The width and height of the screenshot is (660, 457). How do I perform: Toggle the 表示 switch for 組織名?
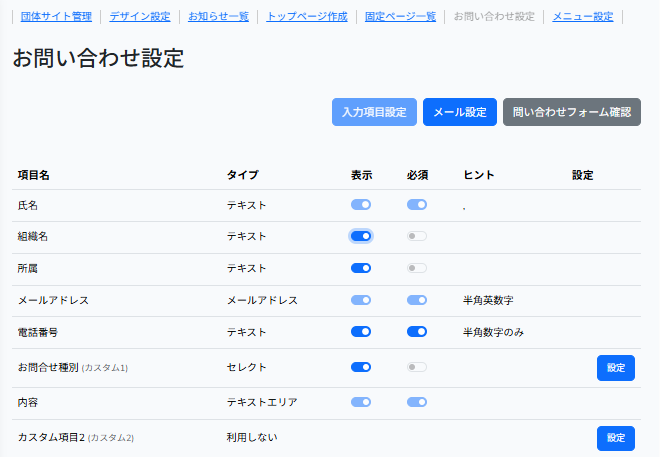pos(361,236)
